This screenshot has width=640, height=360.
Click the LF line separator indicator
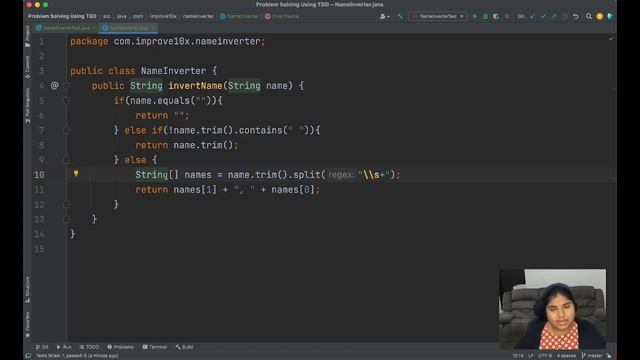(531, 356)
